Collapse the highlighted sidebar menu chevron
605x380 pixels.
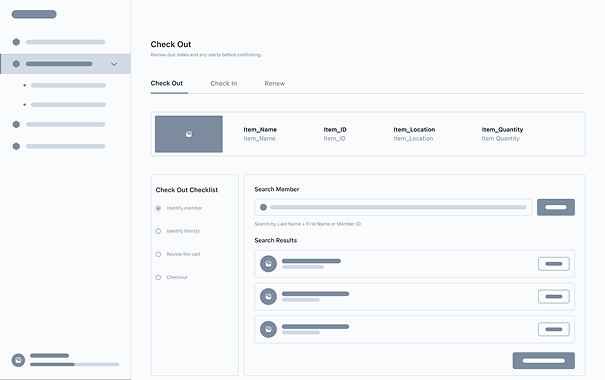point(114,64)
